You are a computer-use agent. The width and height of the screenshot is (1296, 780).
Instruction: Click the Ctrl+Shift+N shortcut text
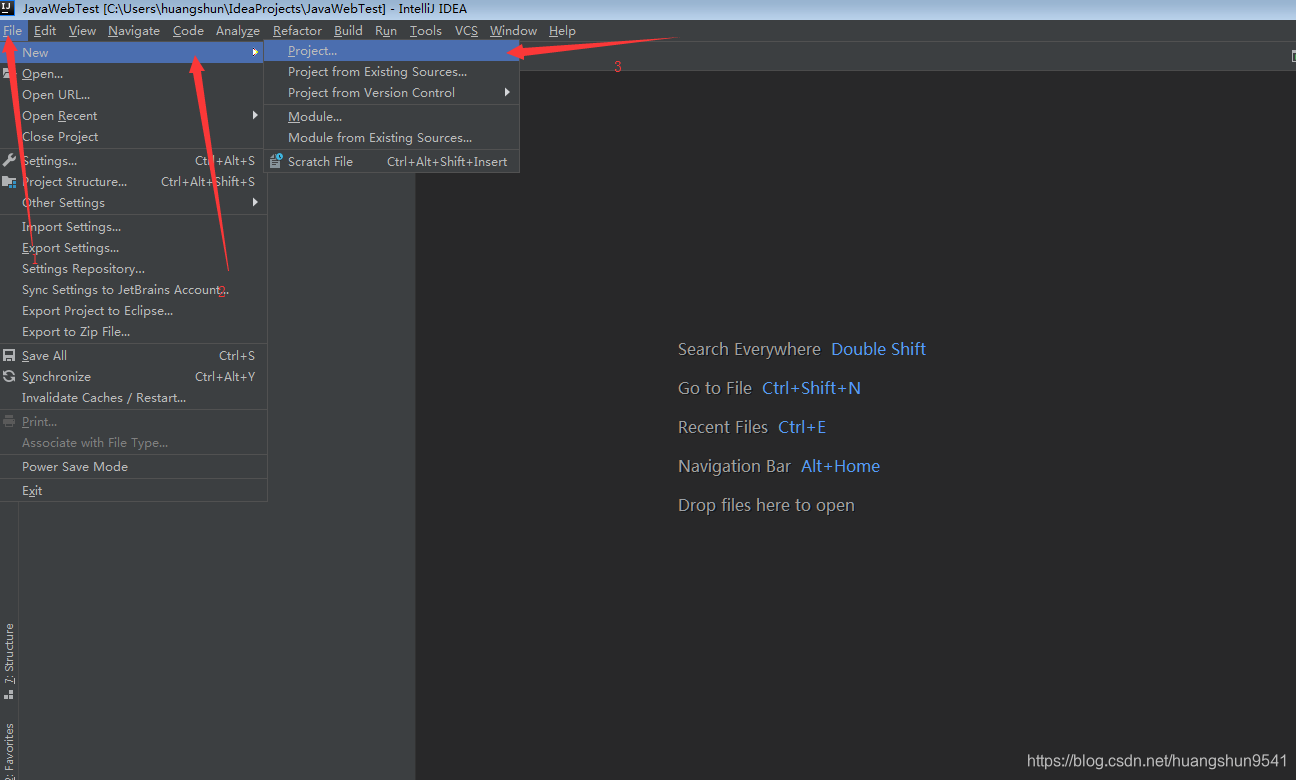pos(811,388)
